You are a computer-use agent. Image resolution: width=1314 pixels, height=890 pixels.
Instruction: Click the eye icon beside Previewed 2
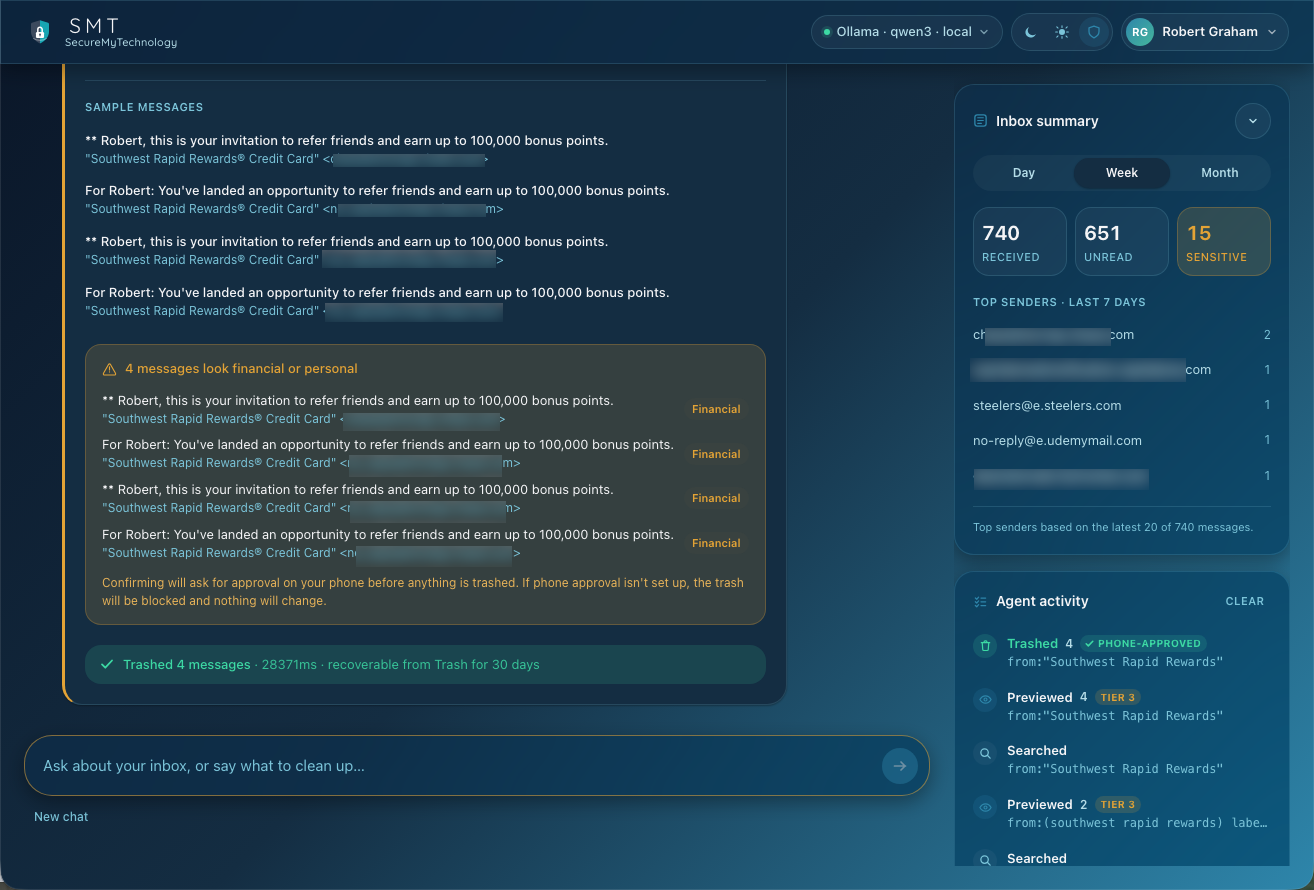point(986,807)
